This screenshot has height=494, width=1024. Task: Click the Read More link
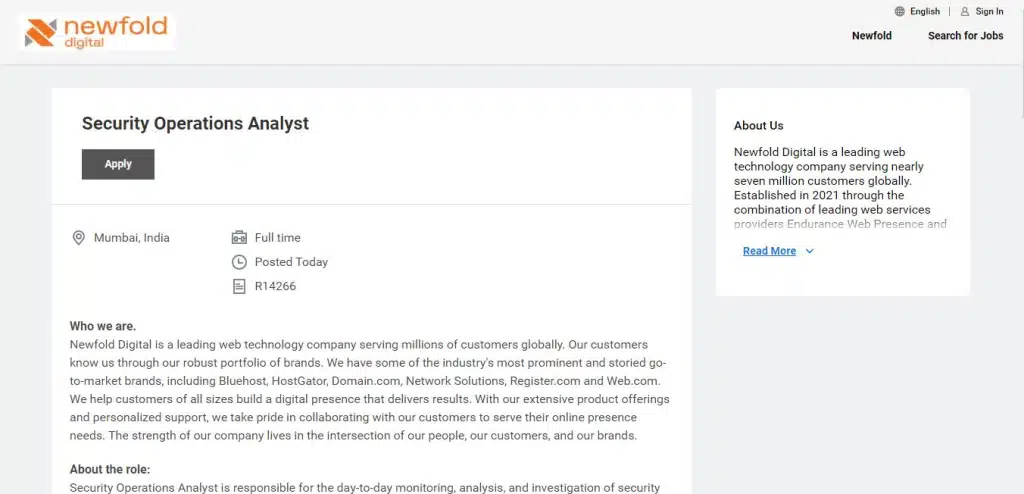769,251
